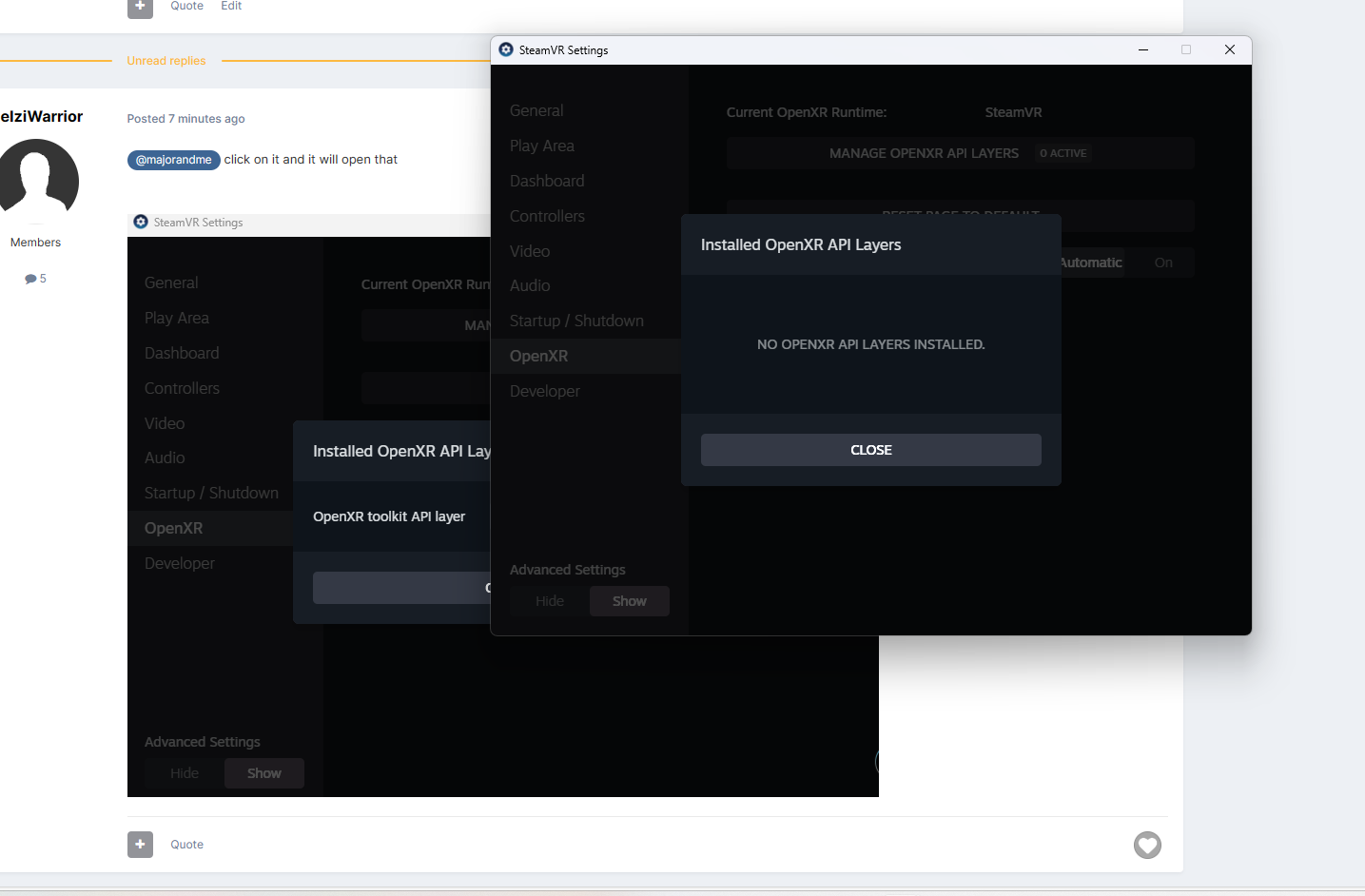
Task: Select Controllers in SteamVR Settings sidebar
Action: point(547,216)
